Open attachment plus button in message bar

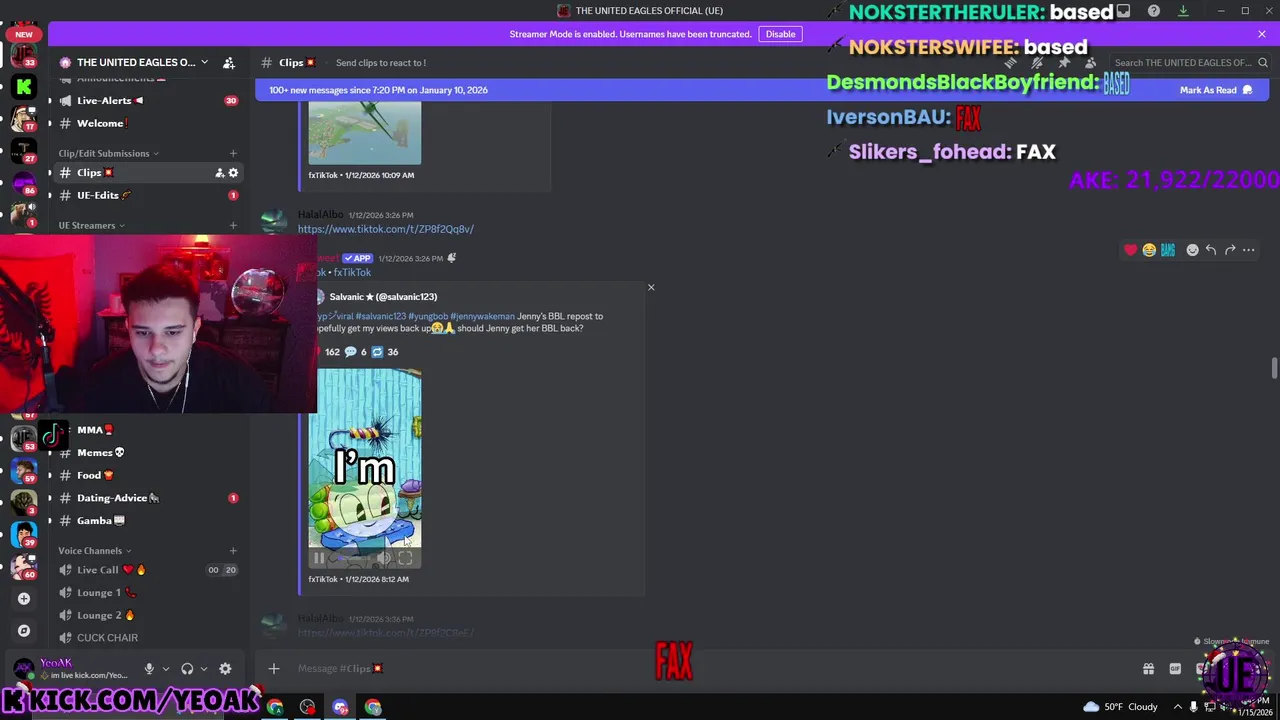pos(274,669)
